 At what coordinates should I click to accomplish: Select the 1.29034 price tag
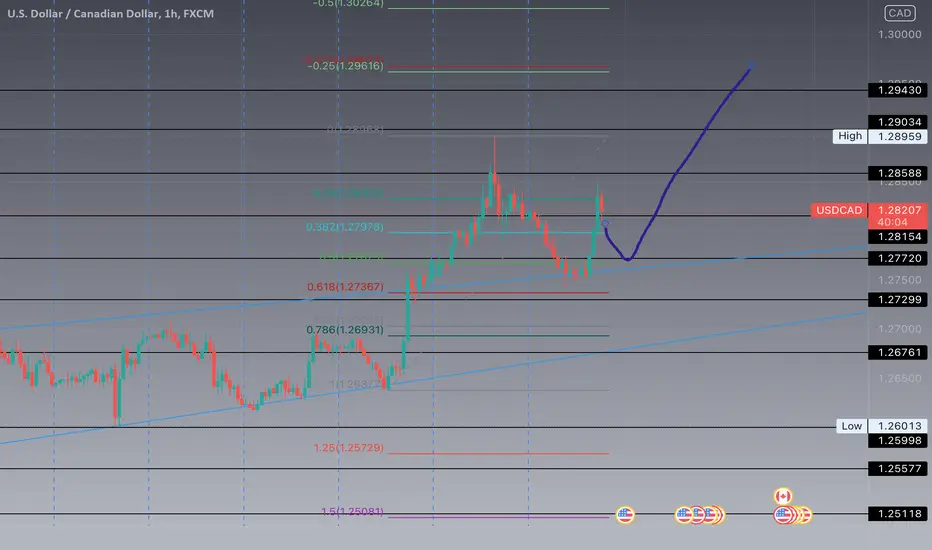tap(899, 122)
